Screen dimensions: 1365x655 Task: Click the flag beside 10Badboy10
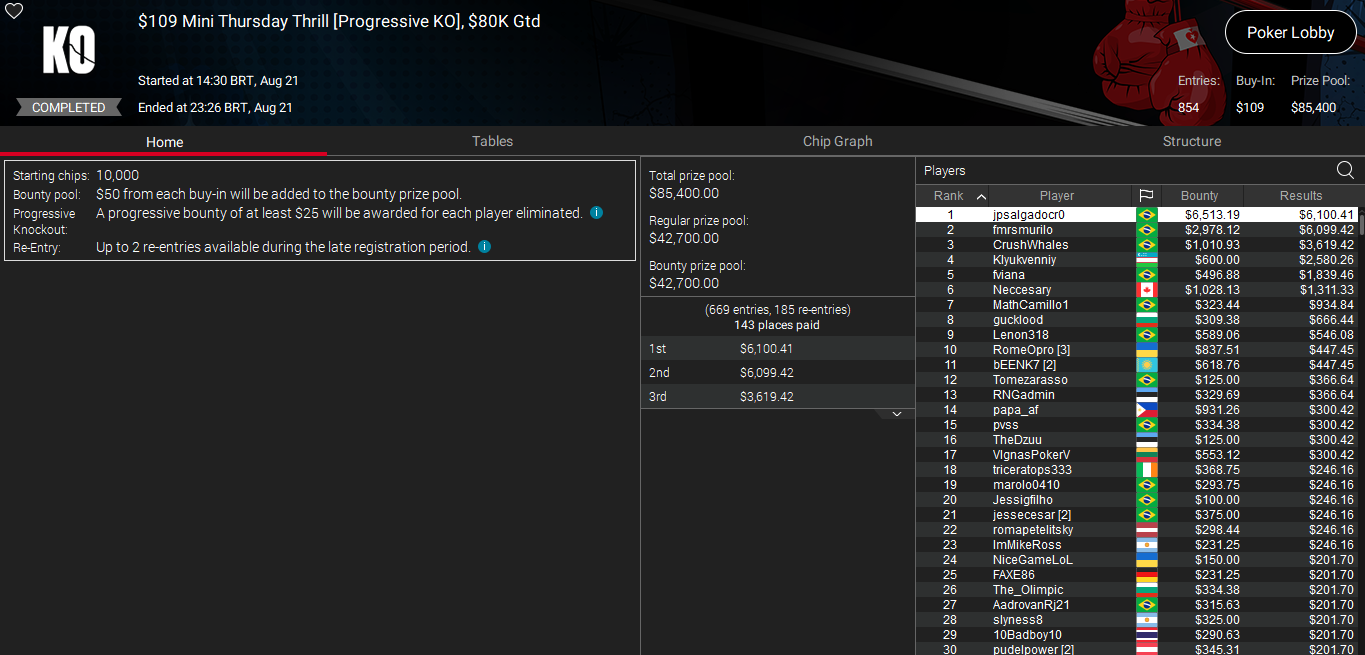click(1147, 635)
